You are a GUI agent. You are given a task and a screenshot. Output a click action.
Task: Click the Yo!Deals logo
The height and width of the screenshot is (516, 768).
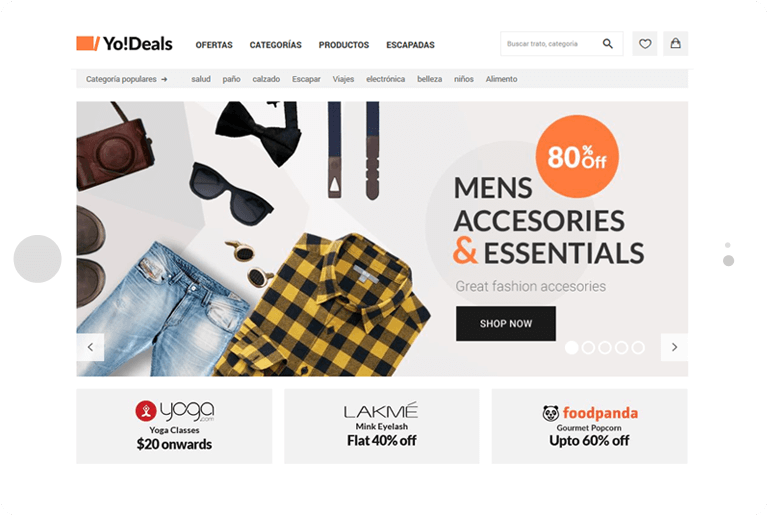(x=124, y=44)
